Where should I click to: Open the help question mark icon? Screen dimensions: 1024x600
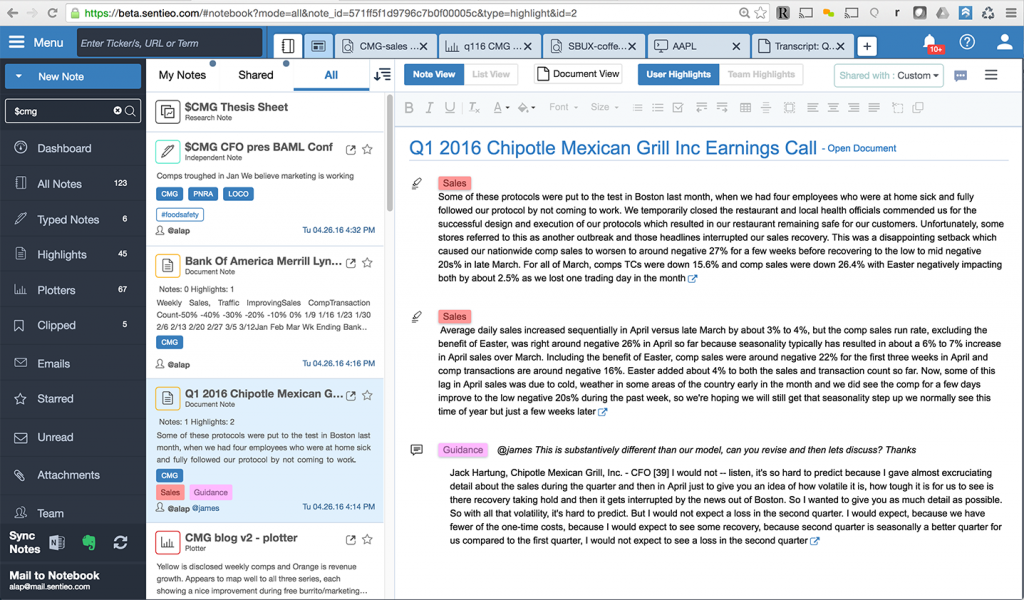tap(967, 42)
